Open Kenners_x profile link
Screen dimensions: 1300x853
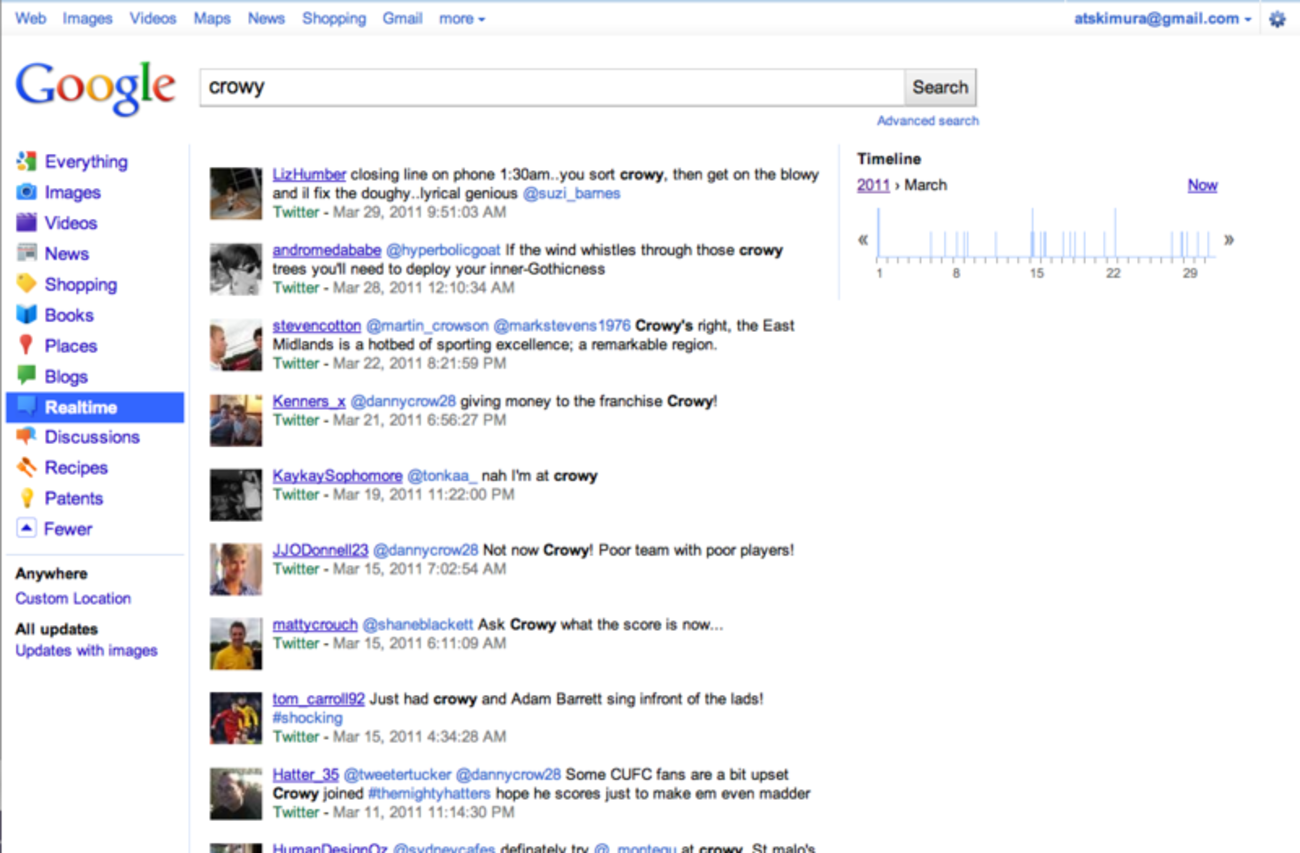309,401
